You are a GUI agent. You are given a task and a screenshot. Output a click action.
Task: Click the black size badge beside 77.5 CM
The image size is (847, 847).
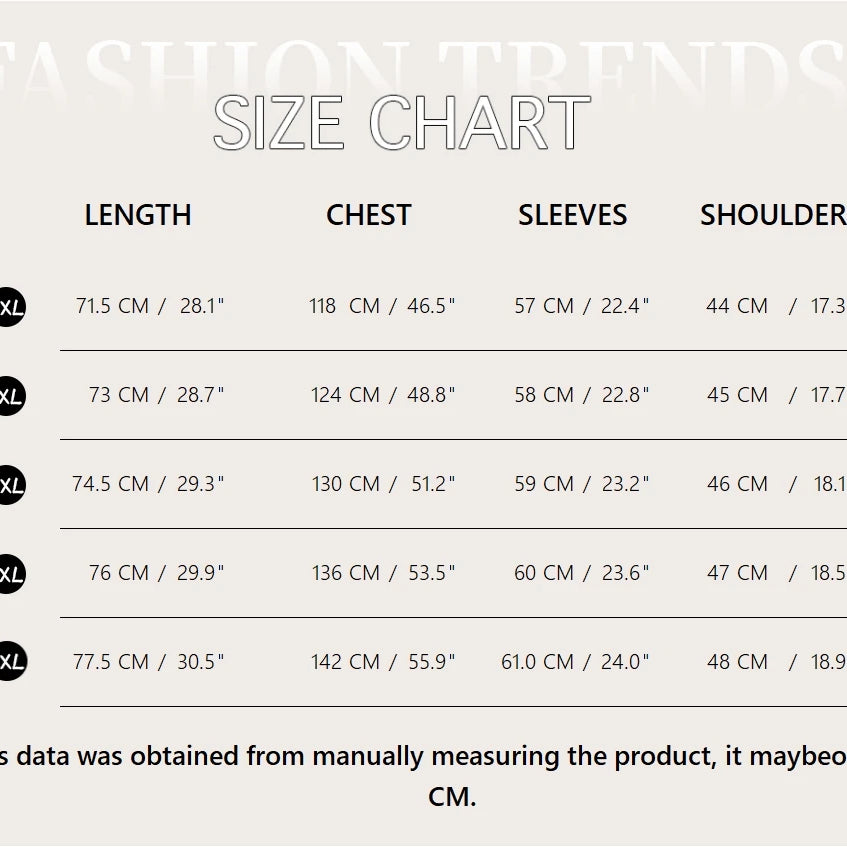[x=10, y=662]
